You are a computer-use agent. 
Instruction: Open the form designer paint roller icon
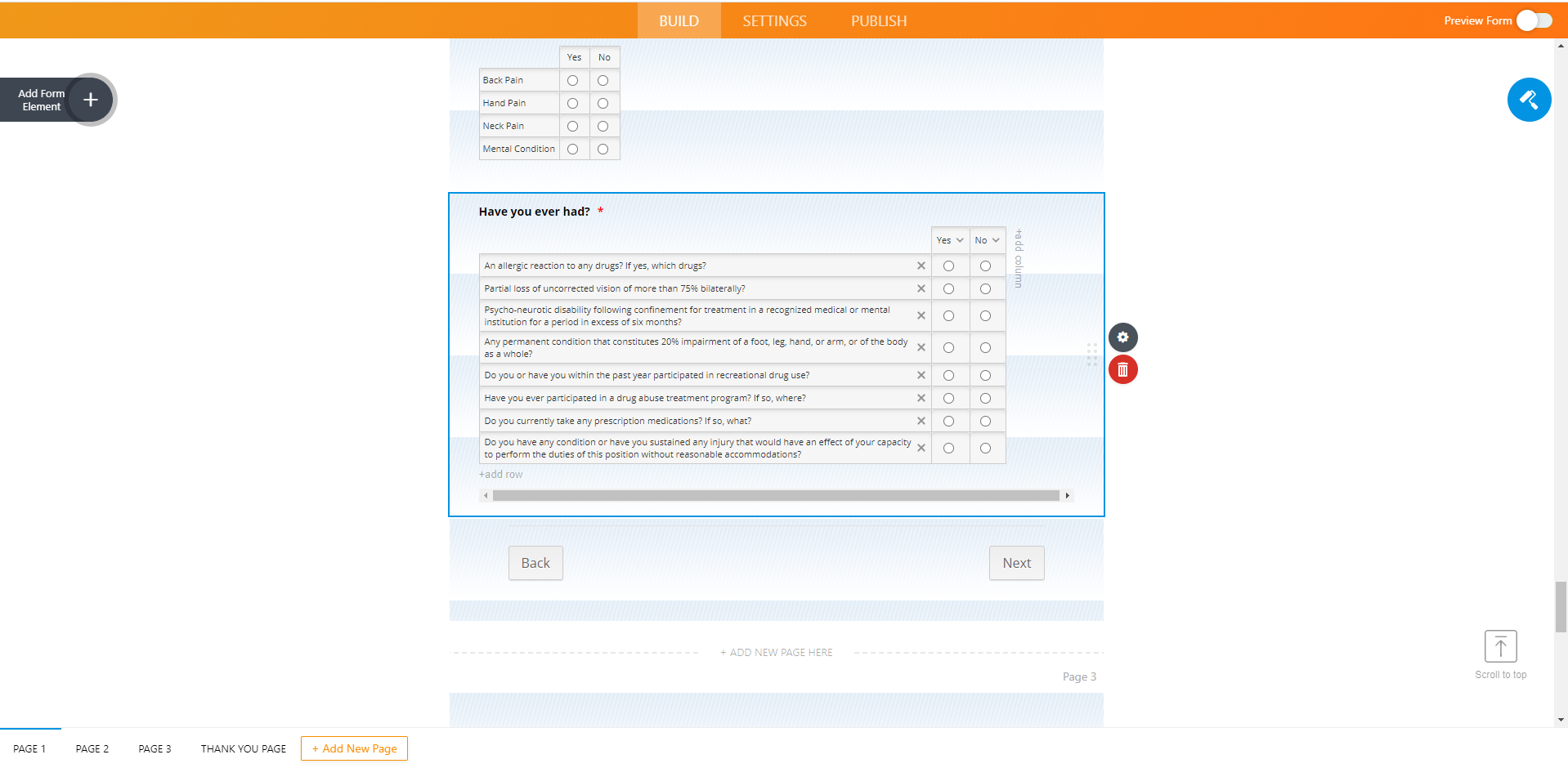pos(1529,100)
